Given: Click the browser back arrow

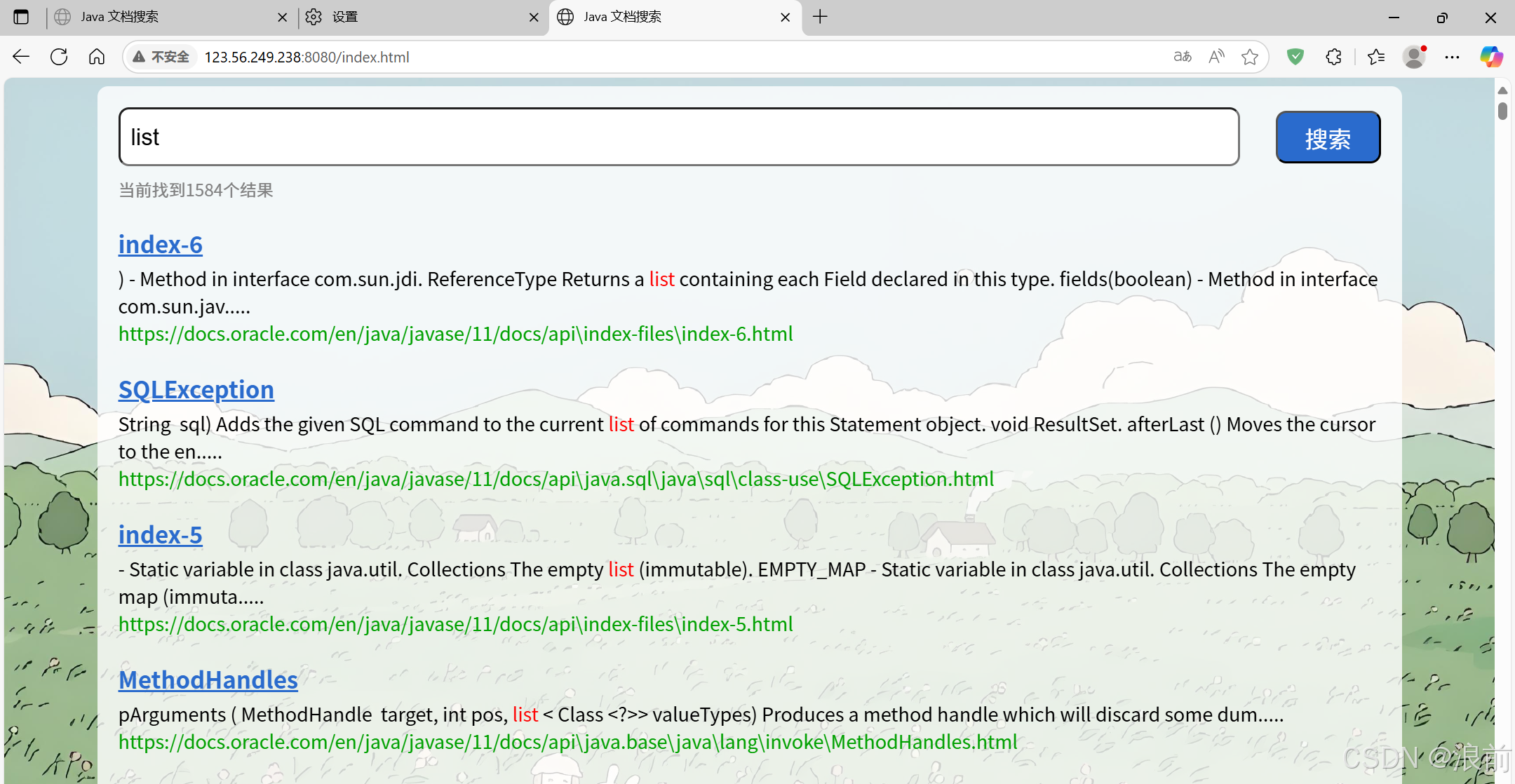Looking at the screenshot, I should pyautogui.click(x=21, y=57).
